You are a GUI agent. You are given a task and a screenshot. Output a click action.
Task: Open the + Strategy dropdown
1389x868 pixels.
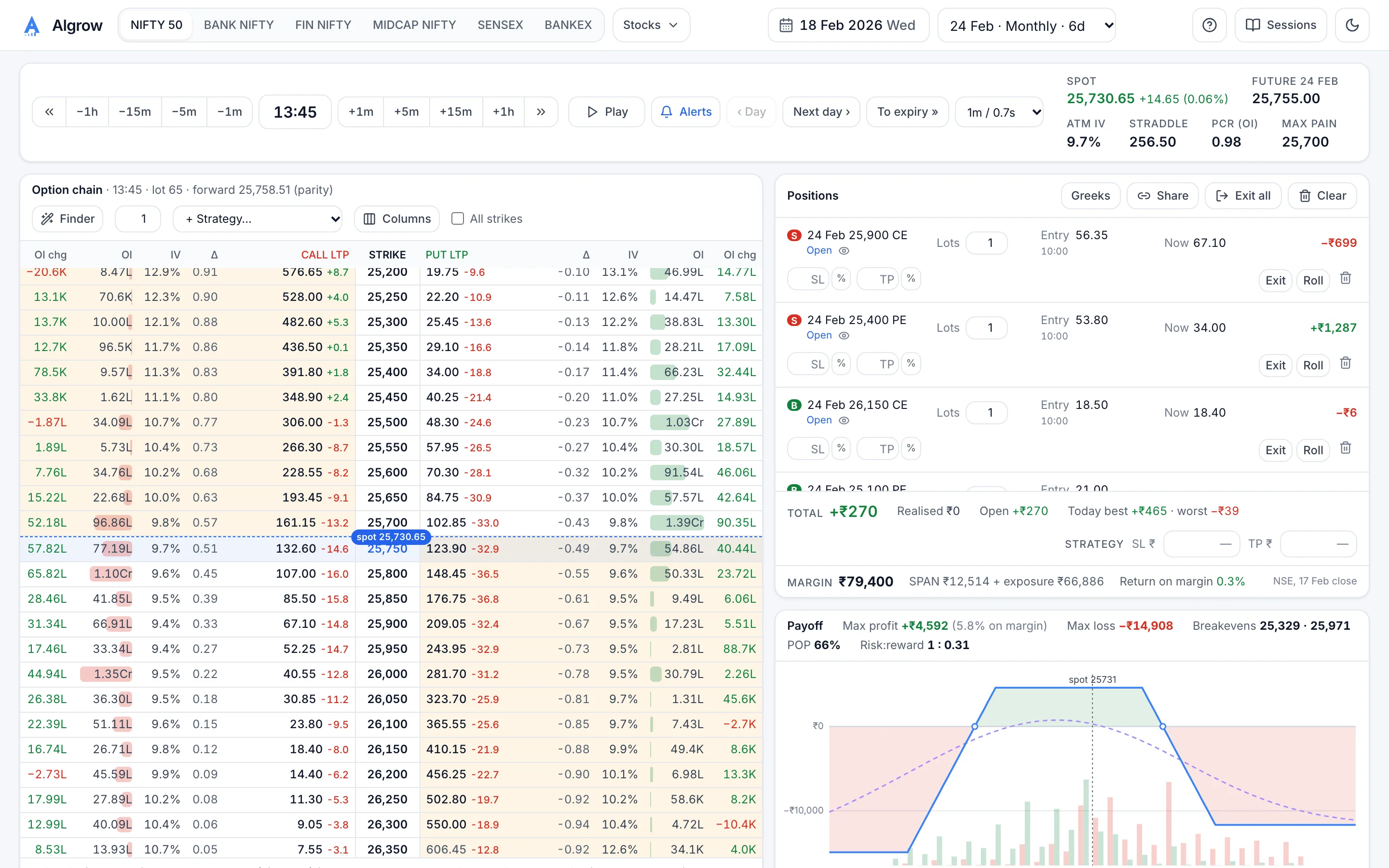[x=257, y=219]
